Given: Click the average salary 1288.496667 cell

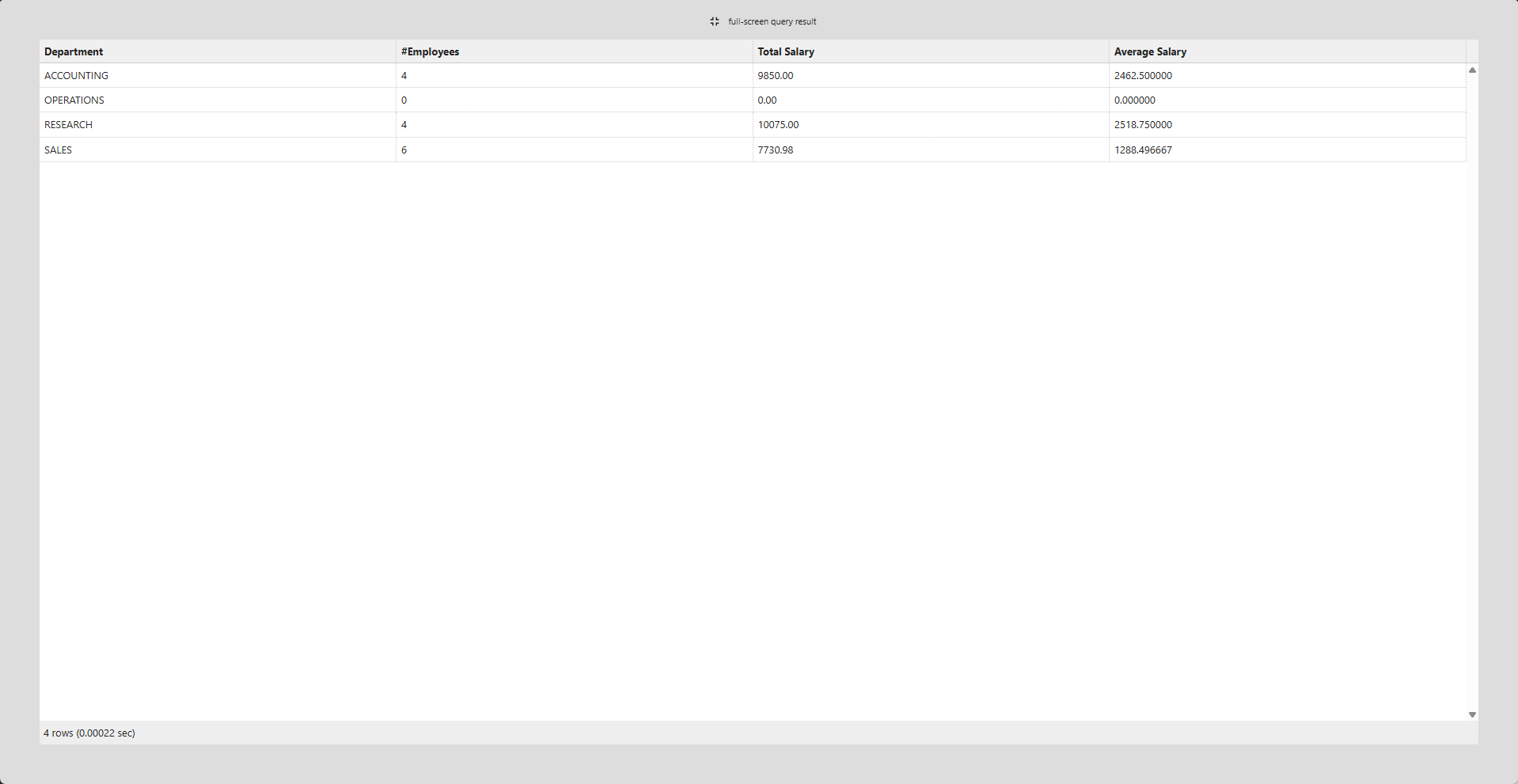Looking at the screenshot, I should pos(1143,150).
